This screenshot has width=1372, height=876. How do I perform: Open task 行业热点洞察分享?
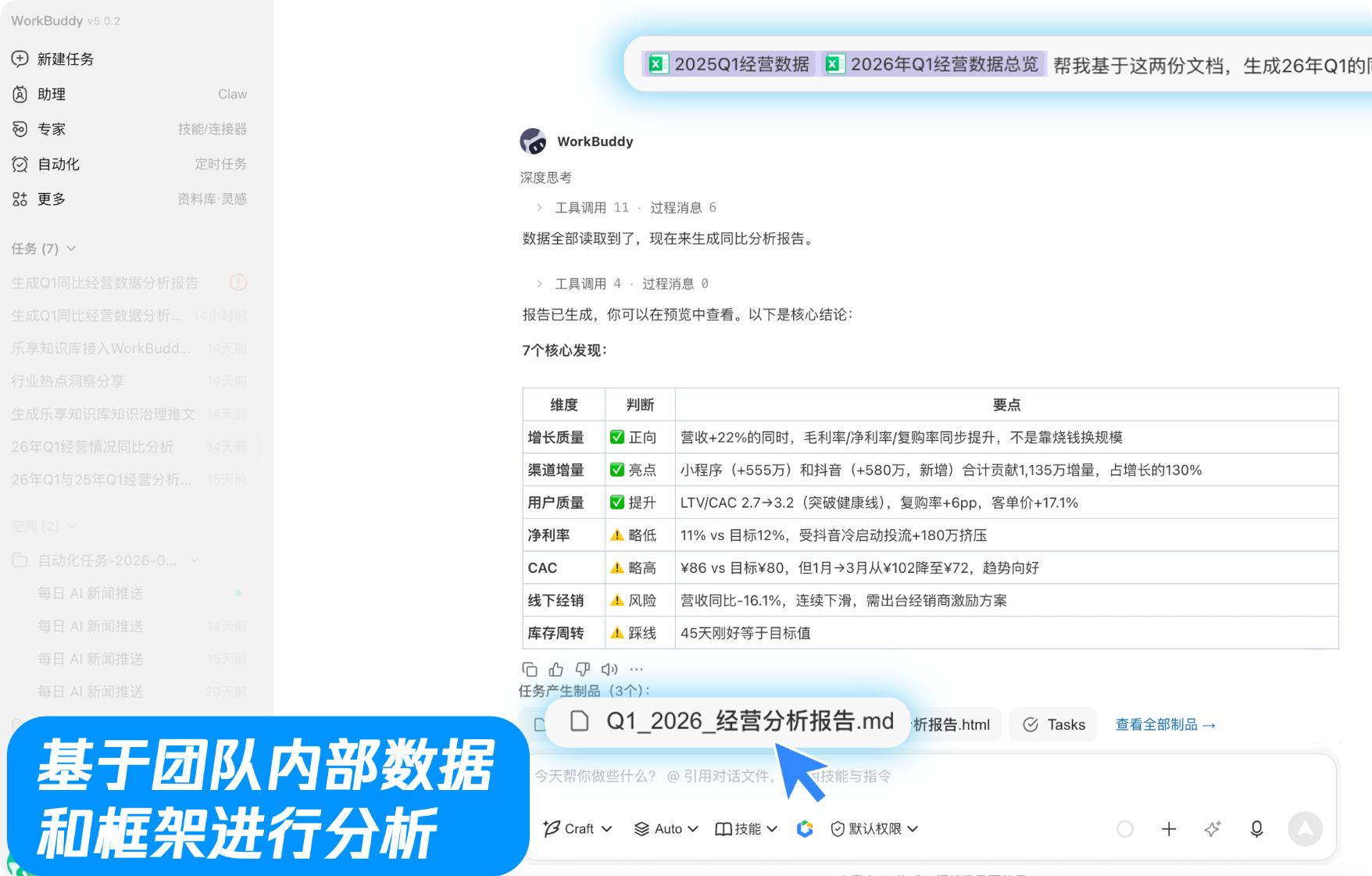pyautogui.click(x=130, y=381)
